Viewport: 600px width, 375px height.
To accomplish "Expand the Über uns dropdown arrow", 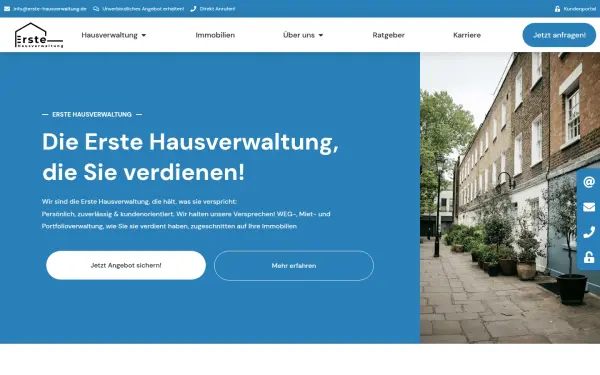I will click(x=321, y=35).
